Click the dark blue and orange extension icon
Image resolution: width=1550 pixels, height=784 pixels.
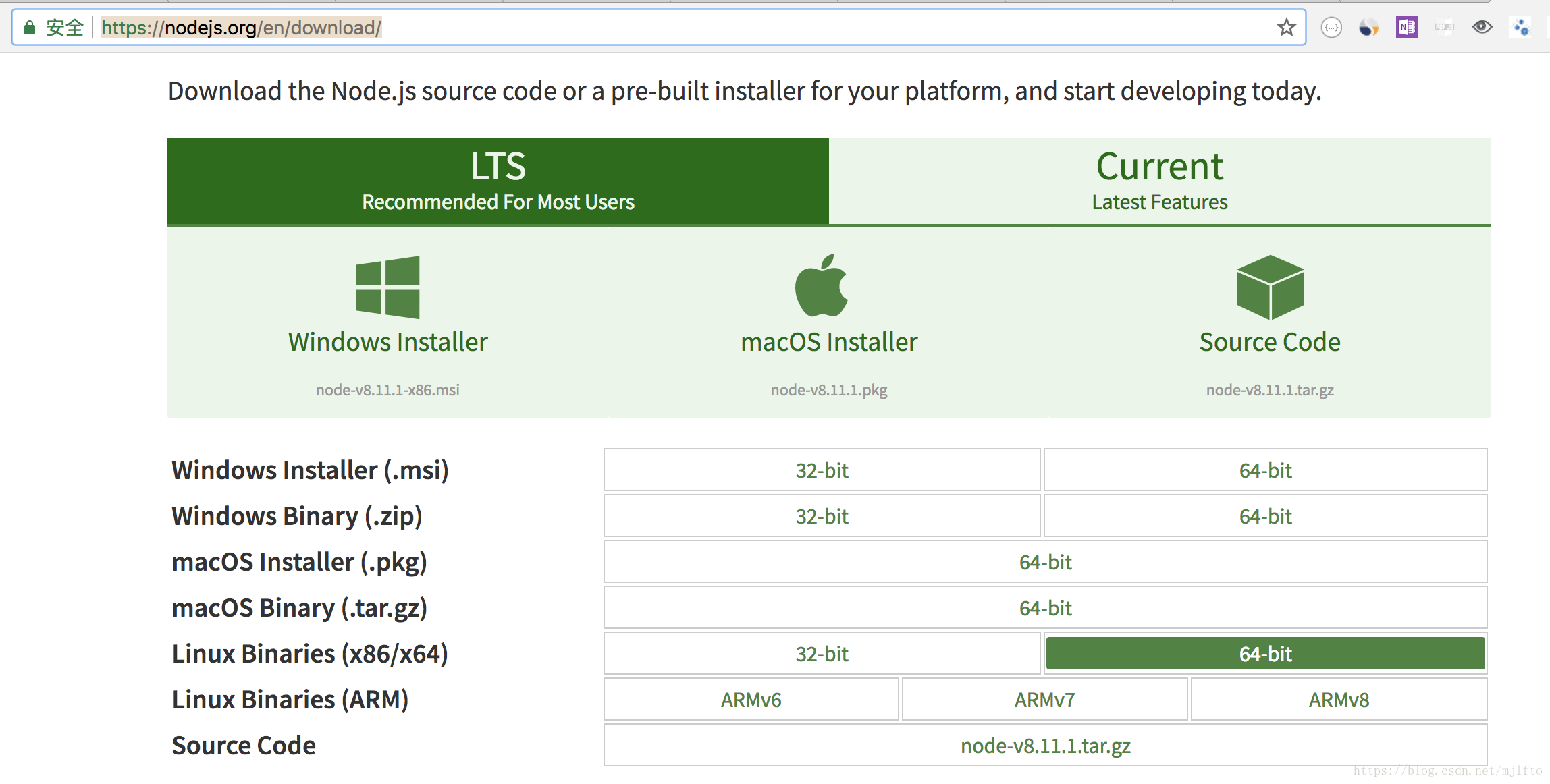(x=1368, y=28)
